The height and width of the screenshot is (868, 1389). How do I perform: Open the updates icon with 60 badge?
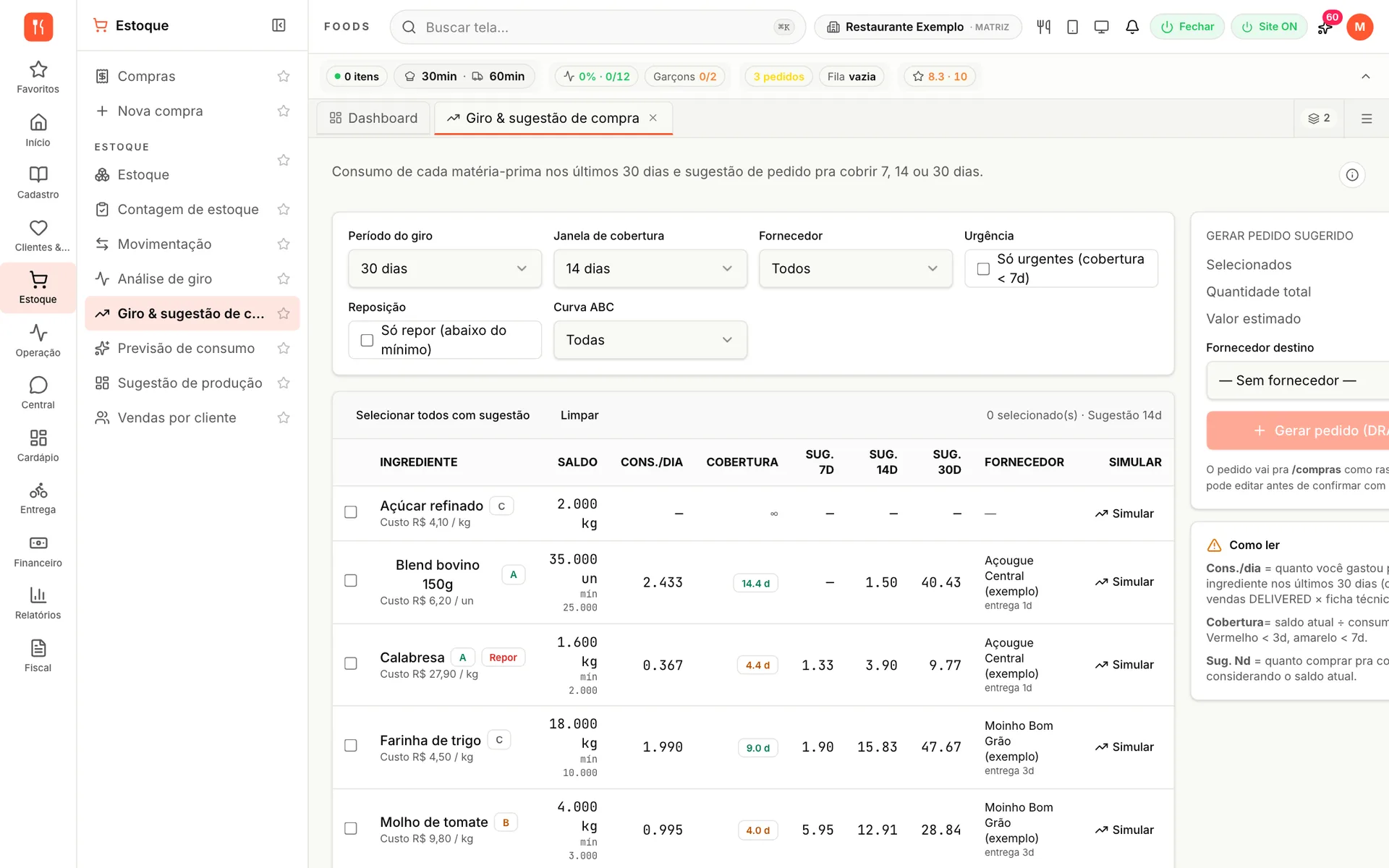coord(1325,27)
